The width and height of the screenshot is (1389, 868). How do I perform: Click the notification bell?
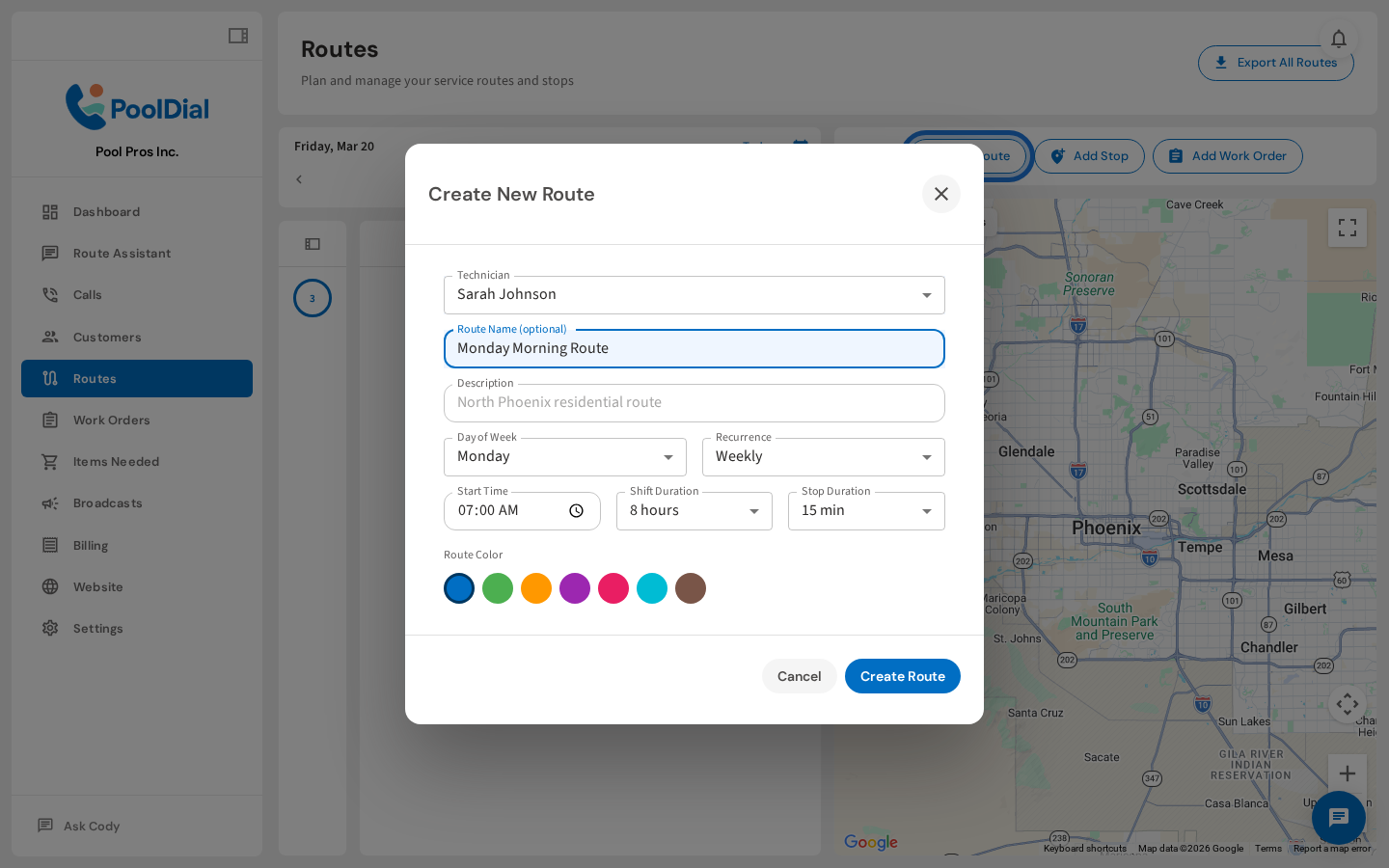1339,39
